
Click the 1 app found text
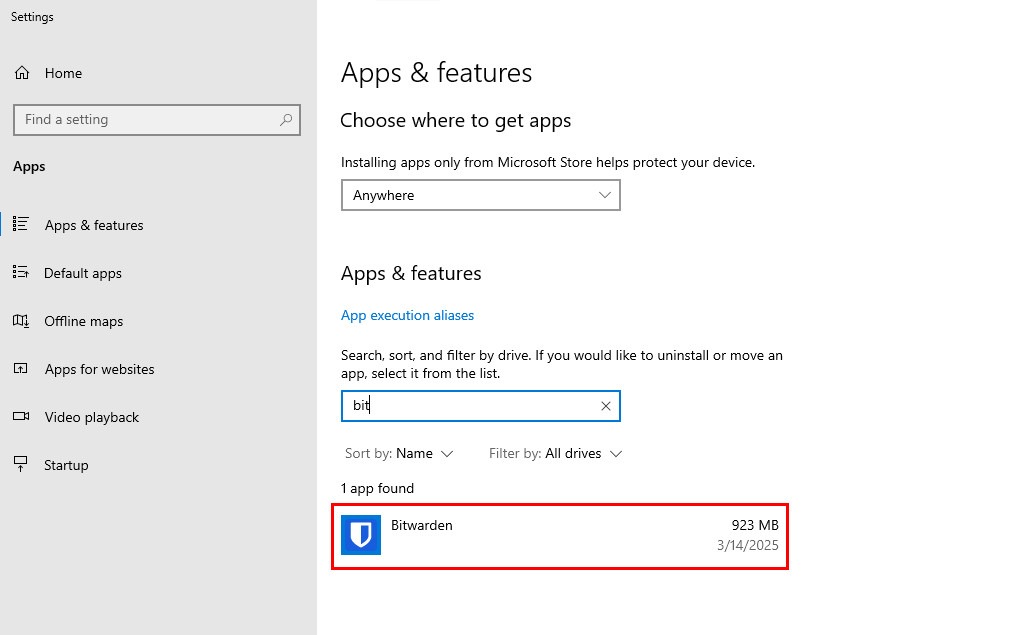coord(377,488)
